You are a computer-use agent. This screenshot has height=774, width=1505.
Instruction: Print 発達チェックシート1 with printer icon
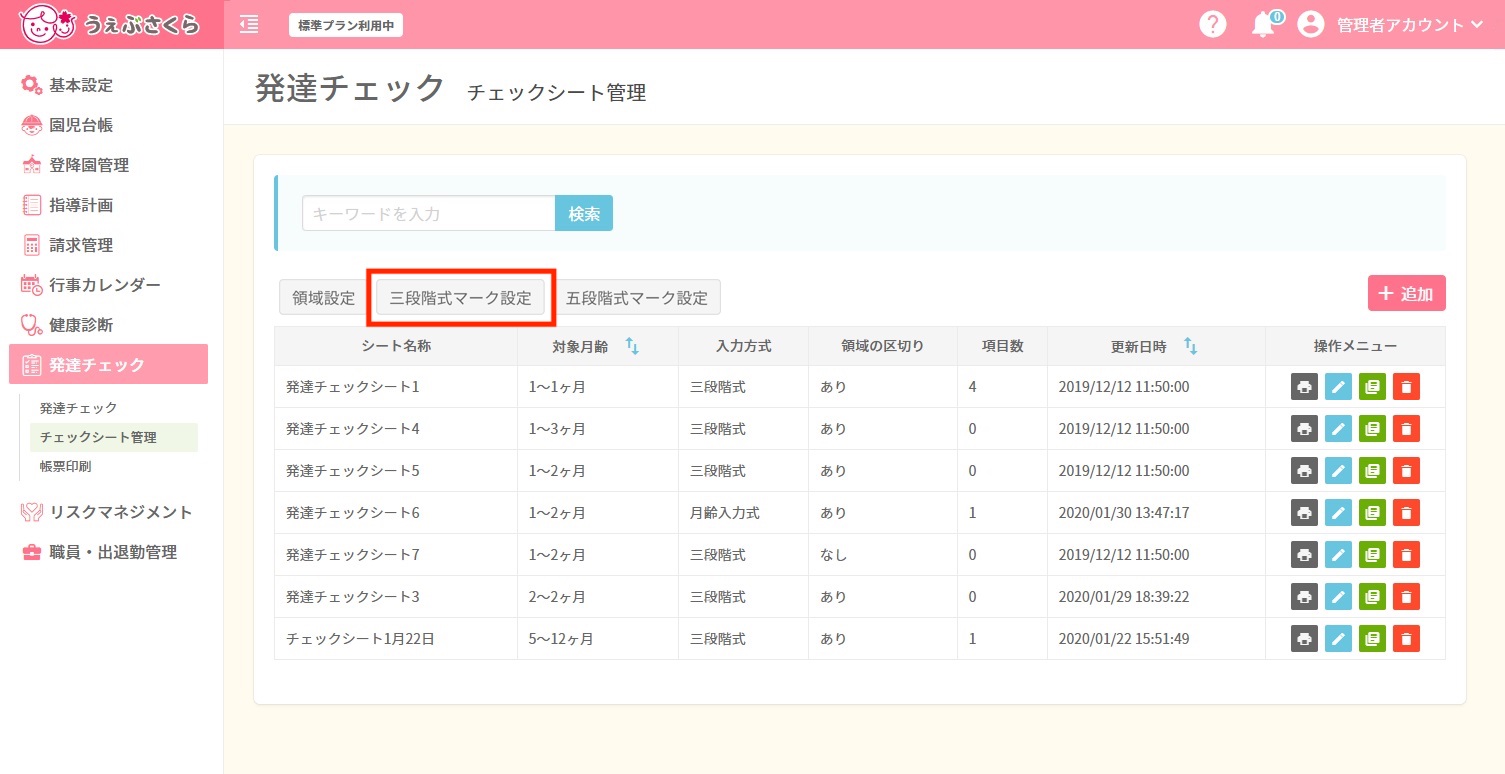[x=1304, y=387]
